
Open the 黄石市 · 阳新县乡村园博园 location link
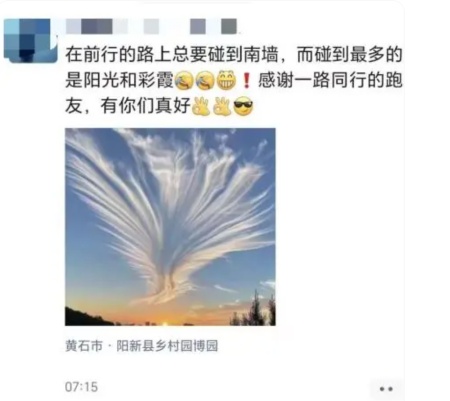point(142,346)
